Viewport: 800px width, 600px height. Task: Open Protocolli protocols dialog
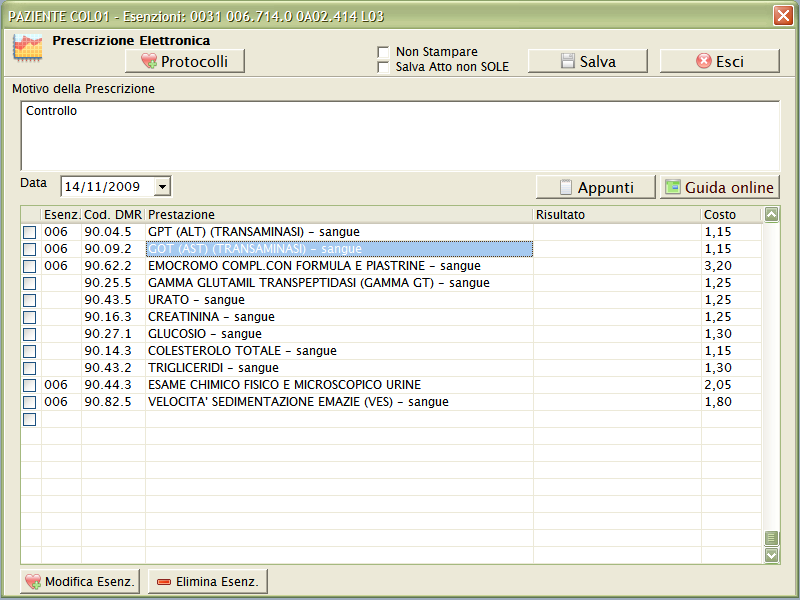(x=185, y=61)
